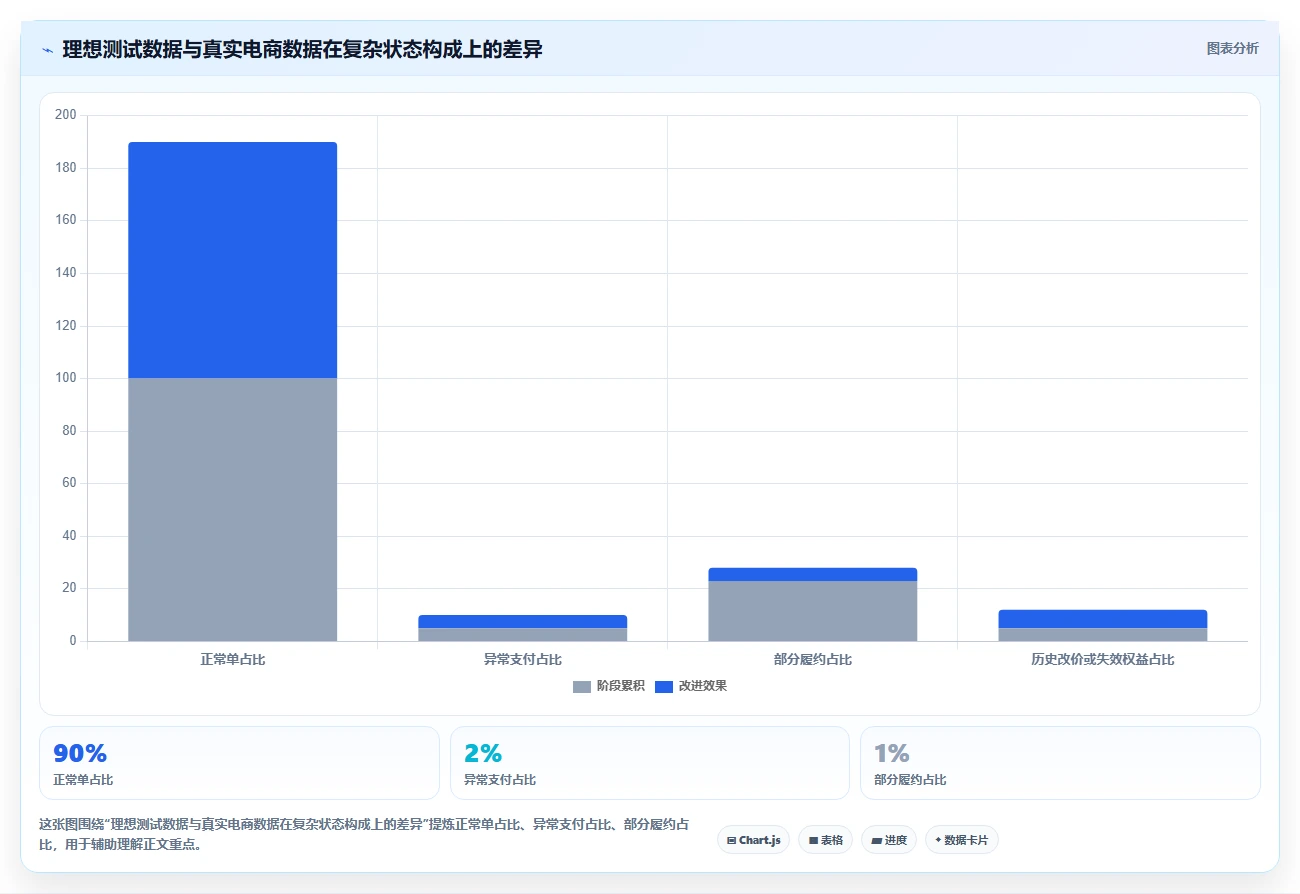
Task: Open the 2% 异常支付占比 stat card
Action: coord(650,763)
